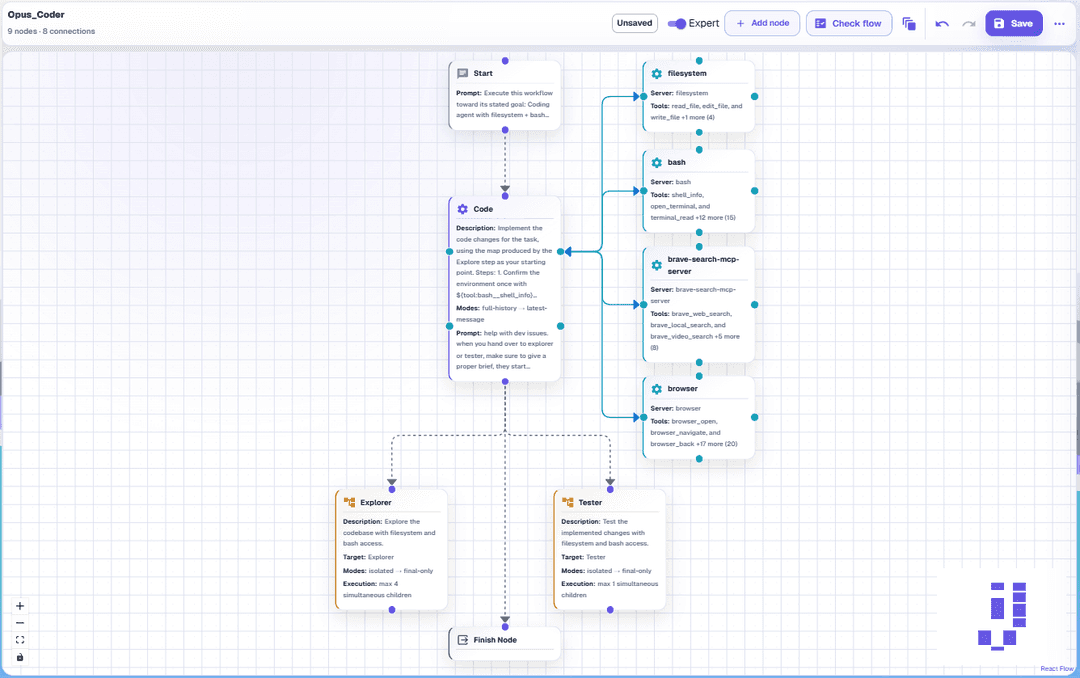Click the bash node gear icon
This screenshot has height=678, width=1080.
tap(656, 163)
